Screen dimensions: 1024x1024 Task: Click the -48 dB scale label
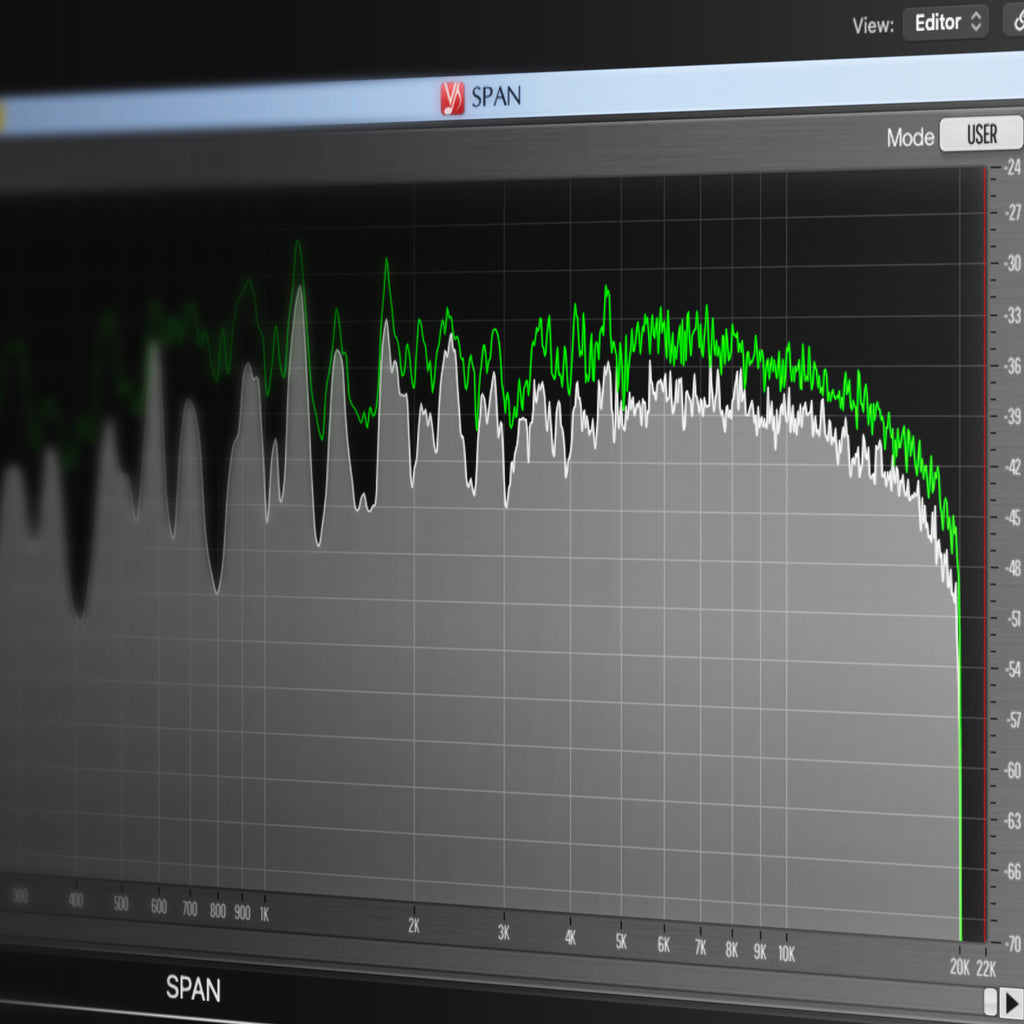(x=1013, y=569)
